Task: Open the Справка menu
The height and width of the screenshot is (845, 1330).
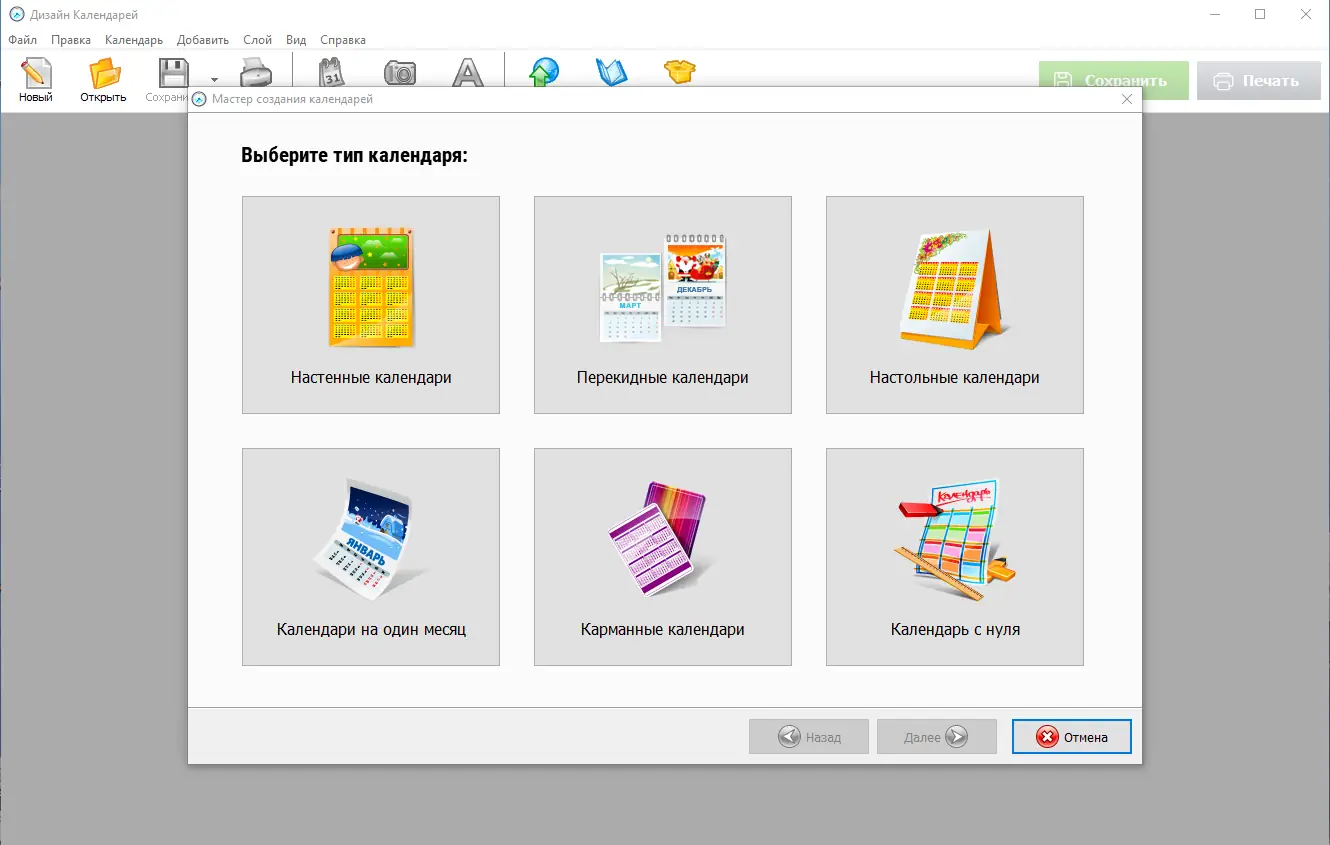Action: coord(343,40)
